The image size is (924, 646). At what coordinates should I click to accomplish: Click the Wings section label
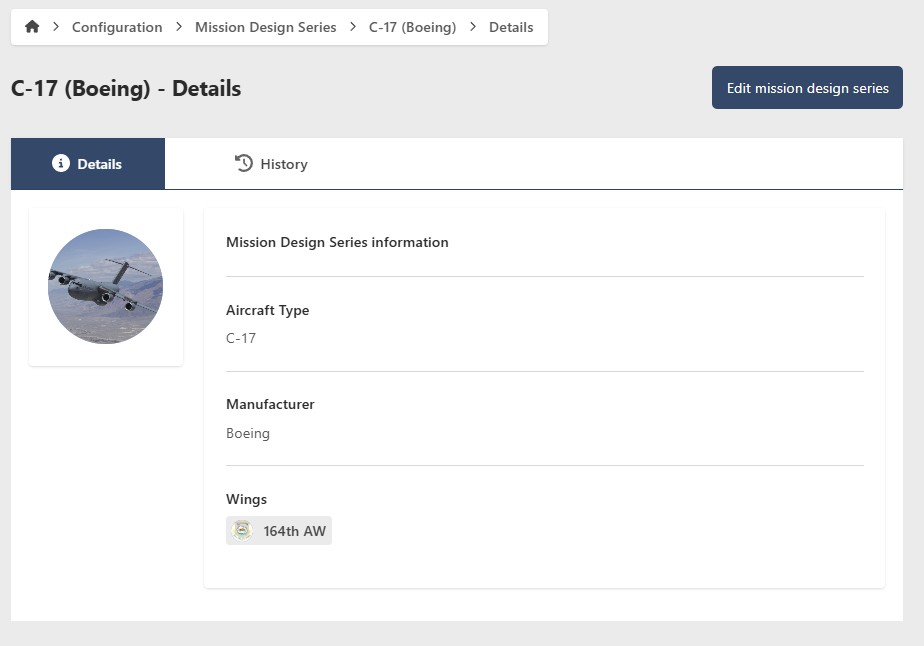[246, 499]
